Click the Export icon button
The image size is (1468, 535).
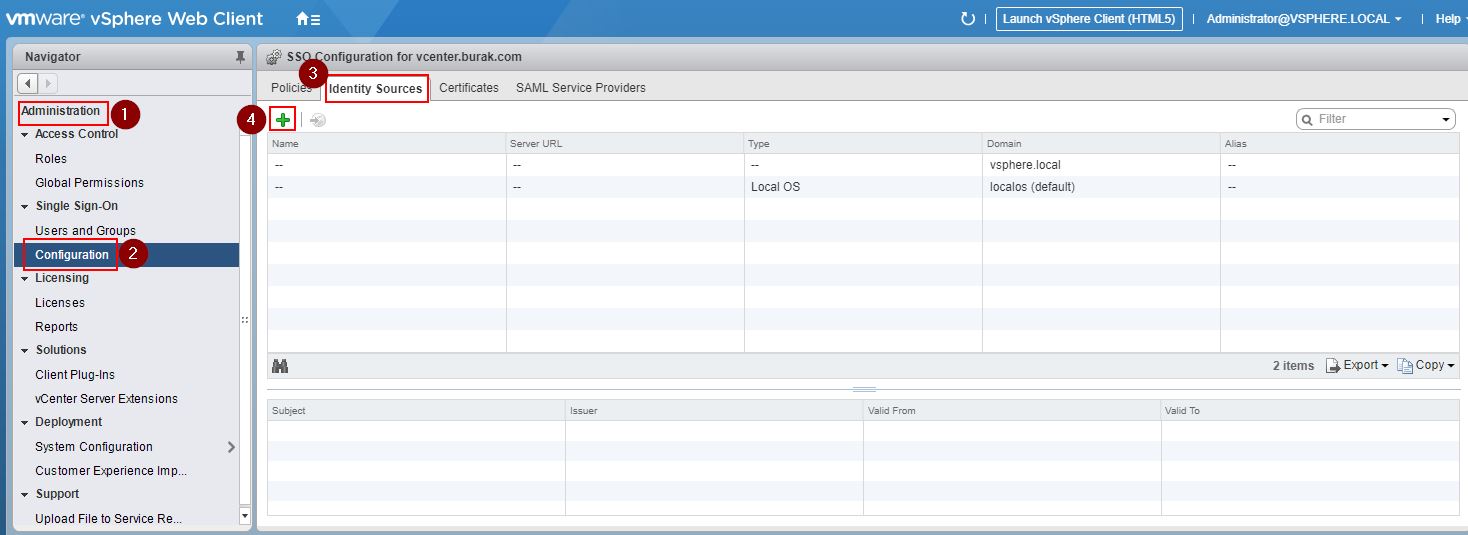[1357, 366]
